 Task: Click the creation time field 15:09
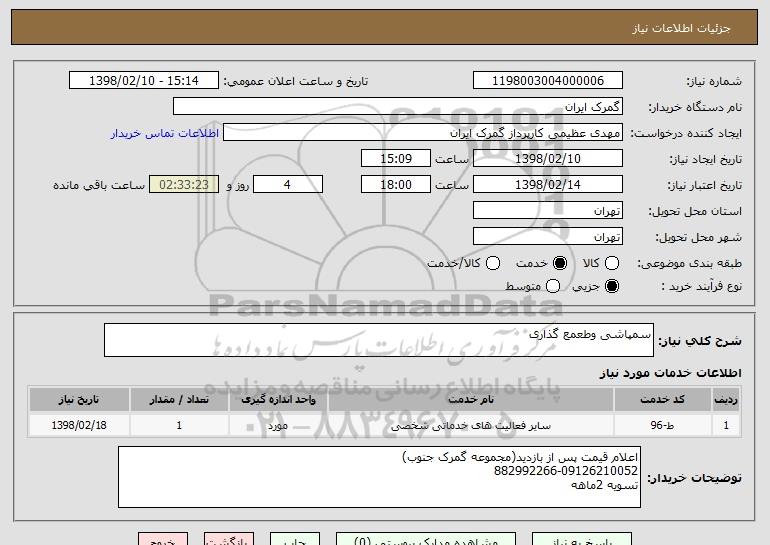(x=396, y=159)
